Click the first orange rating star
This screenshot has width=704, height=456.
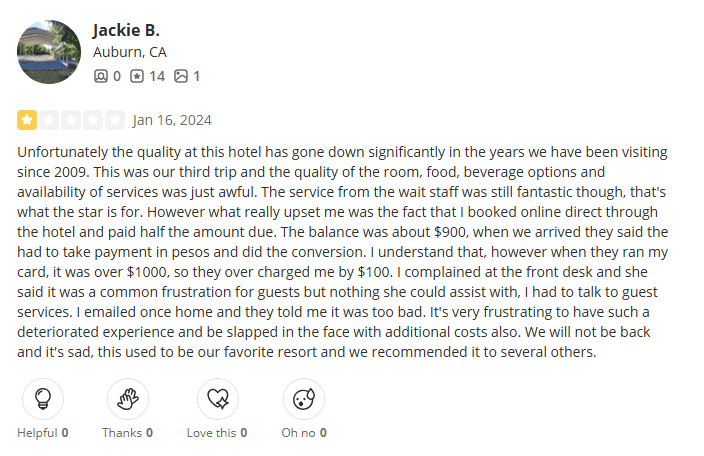[27, 121]
